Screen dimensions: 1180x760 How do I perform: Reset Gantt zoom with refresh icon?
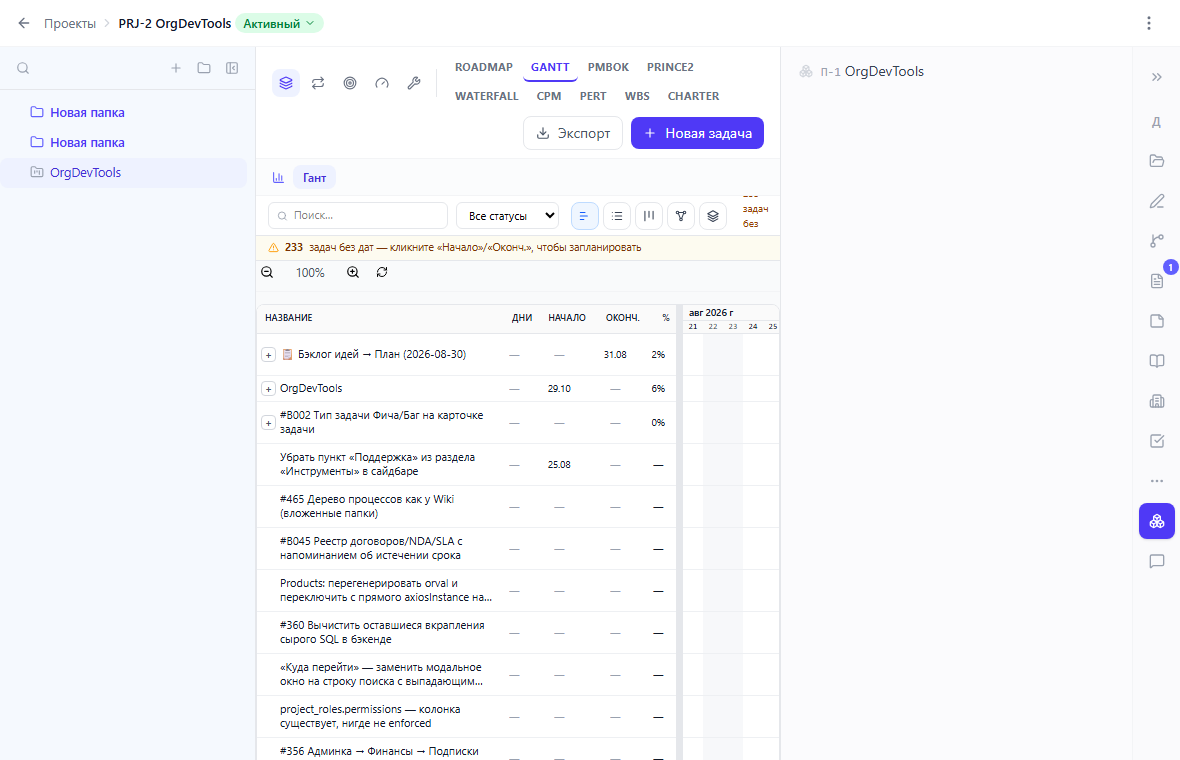pyautogui.click(x=382, y=272)
